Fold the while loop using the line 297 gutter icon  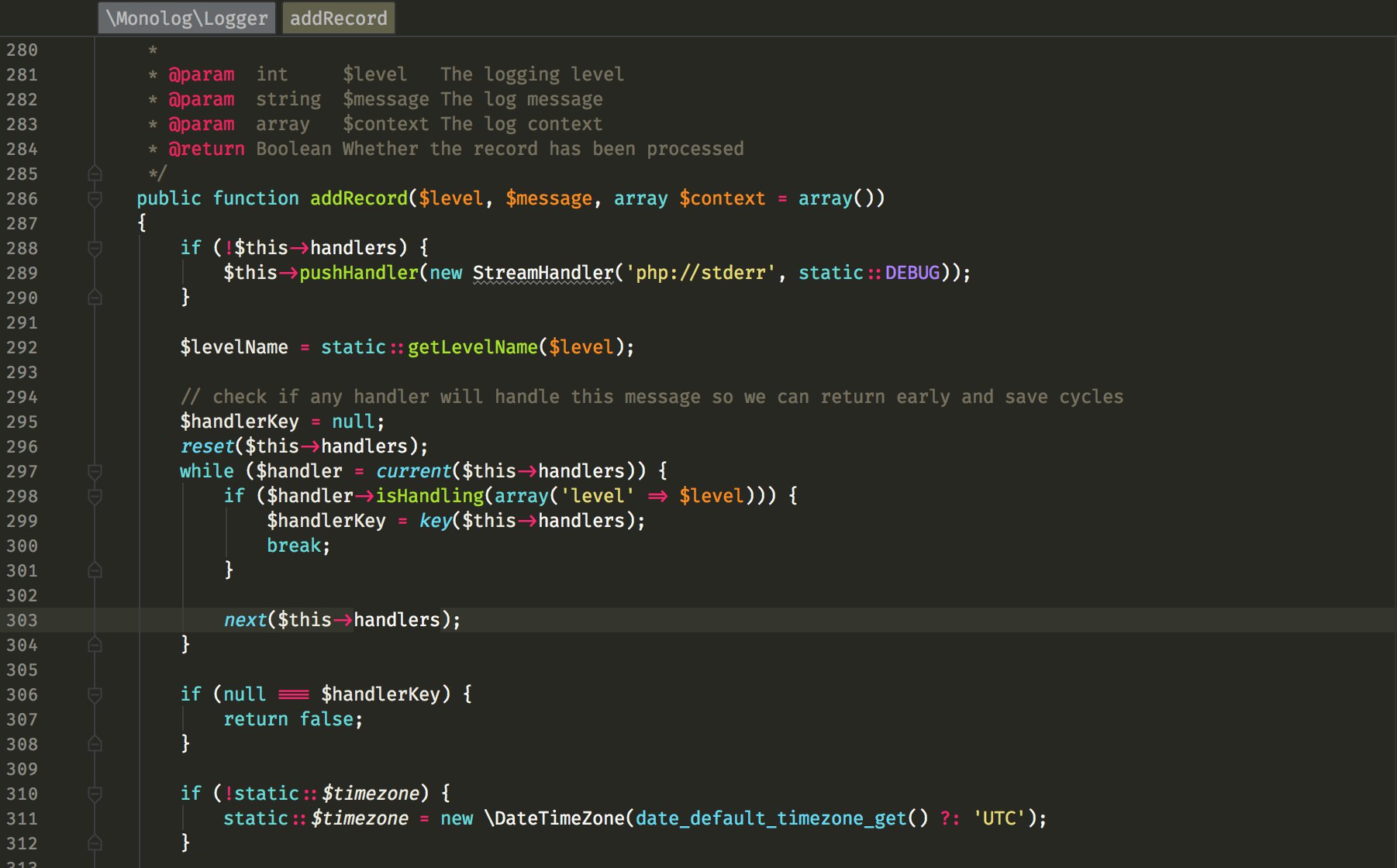(94, 471)
